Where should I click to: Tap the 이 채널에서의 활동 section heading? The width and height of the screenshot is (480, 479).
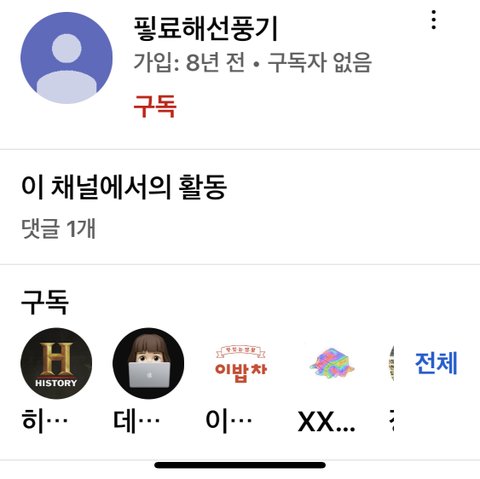(x=124, y=187)
